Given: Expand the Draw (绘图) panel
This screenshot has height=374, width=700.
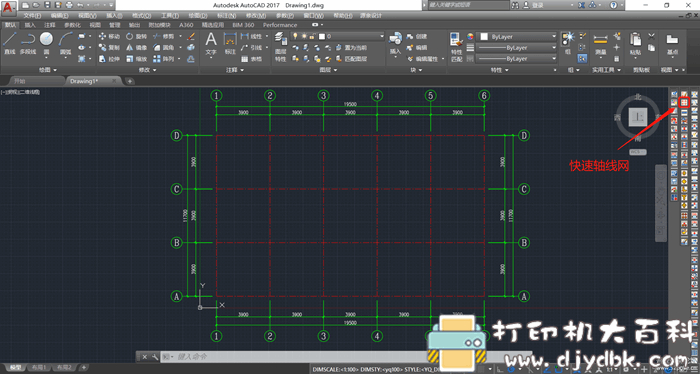Looking at the screenshot, I should [48, 70].
